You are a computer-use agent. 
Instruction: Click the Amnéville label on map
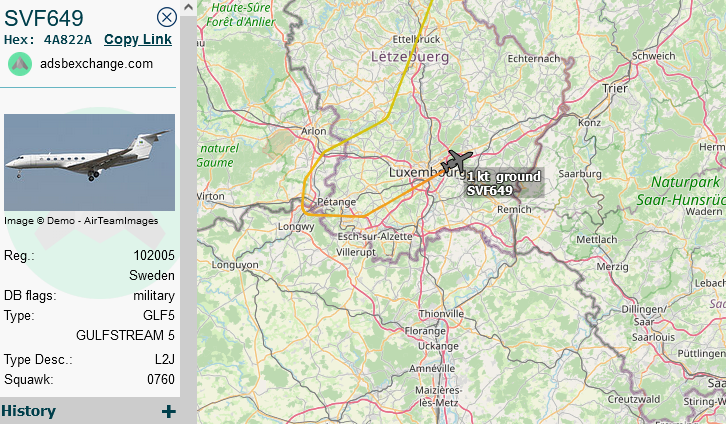[x=432, y=368]
